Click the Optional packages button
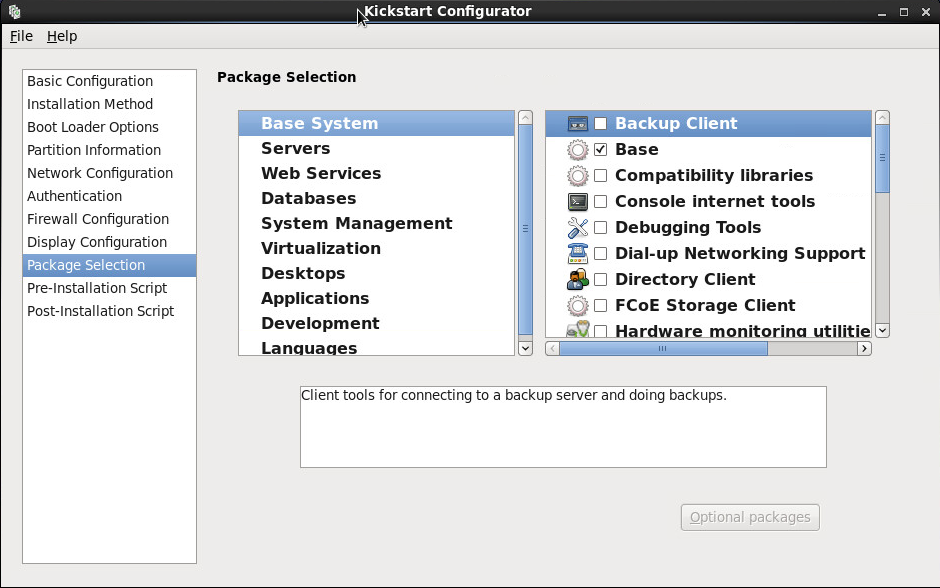 click(750, 517)
